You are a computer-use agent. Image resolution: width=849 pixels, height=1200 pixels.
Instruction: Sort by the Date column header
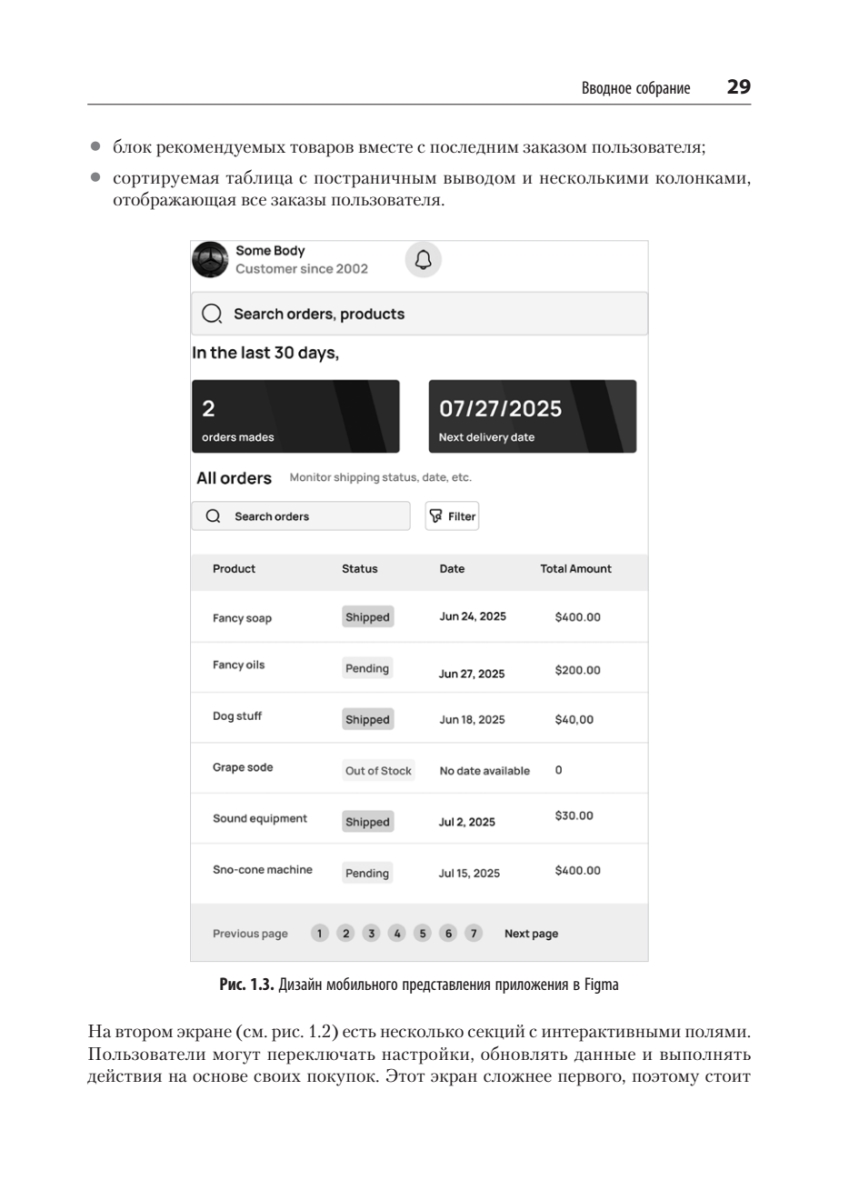pos(452,569)
